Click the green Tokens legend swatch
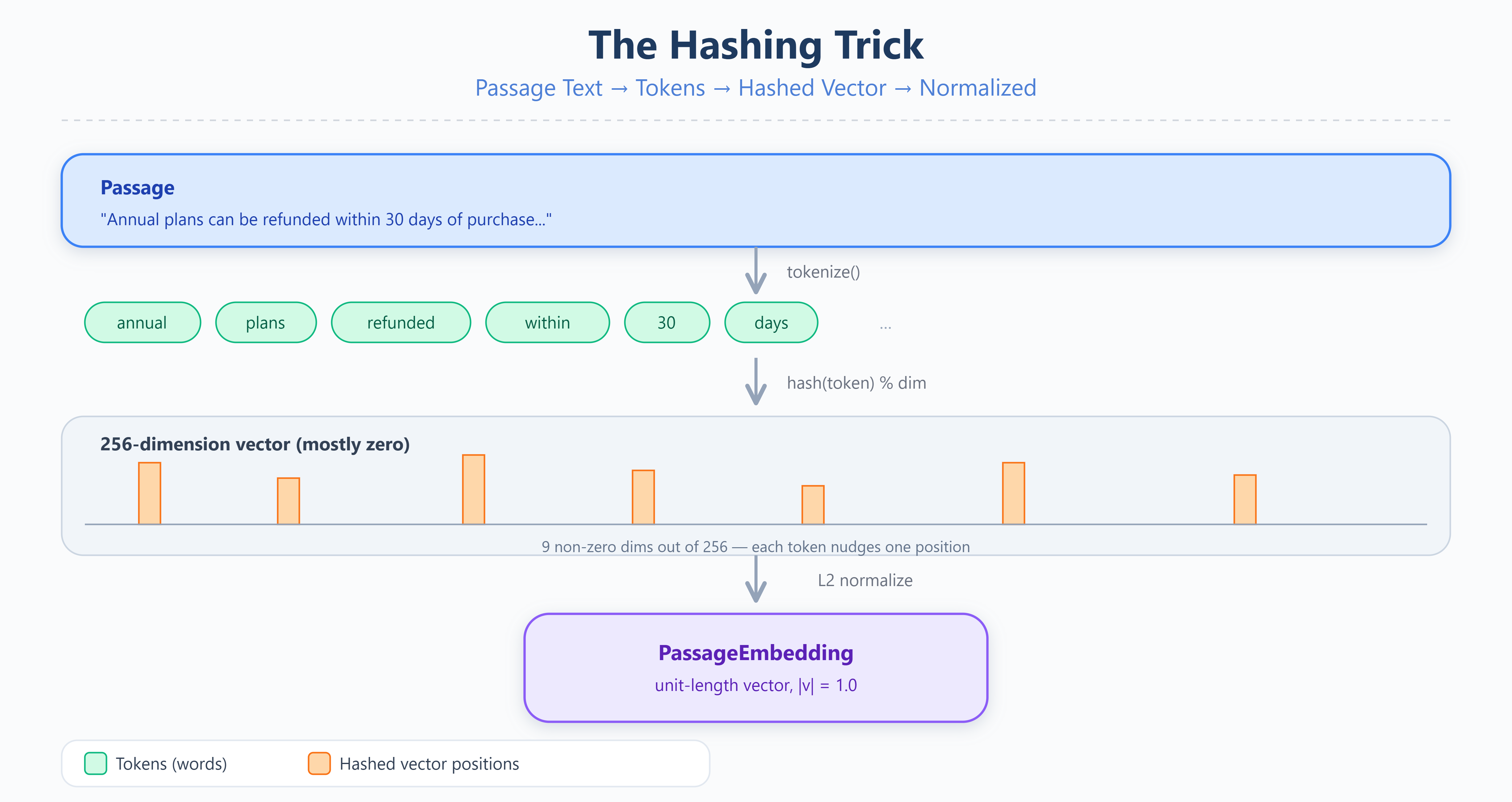Image resolution: width=1512 pixels, height=802 pixels. [96, 763]
